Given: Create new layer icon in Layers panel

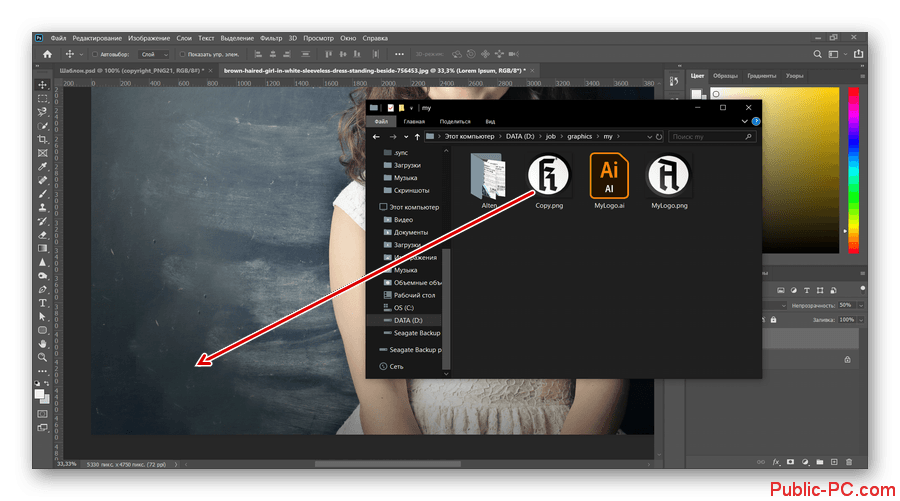Looking at the screenshot, I should point(834,462).
